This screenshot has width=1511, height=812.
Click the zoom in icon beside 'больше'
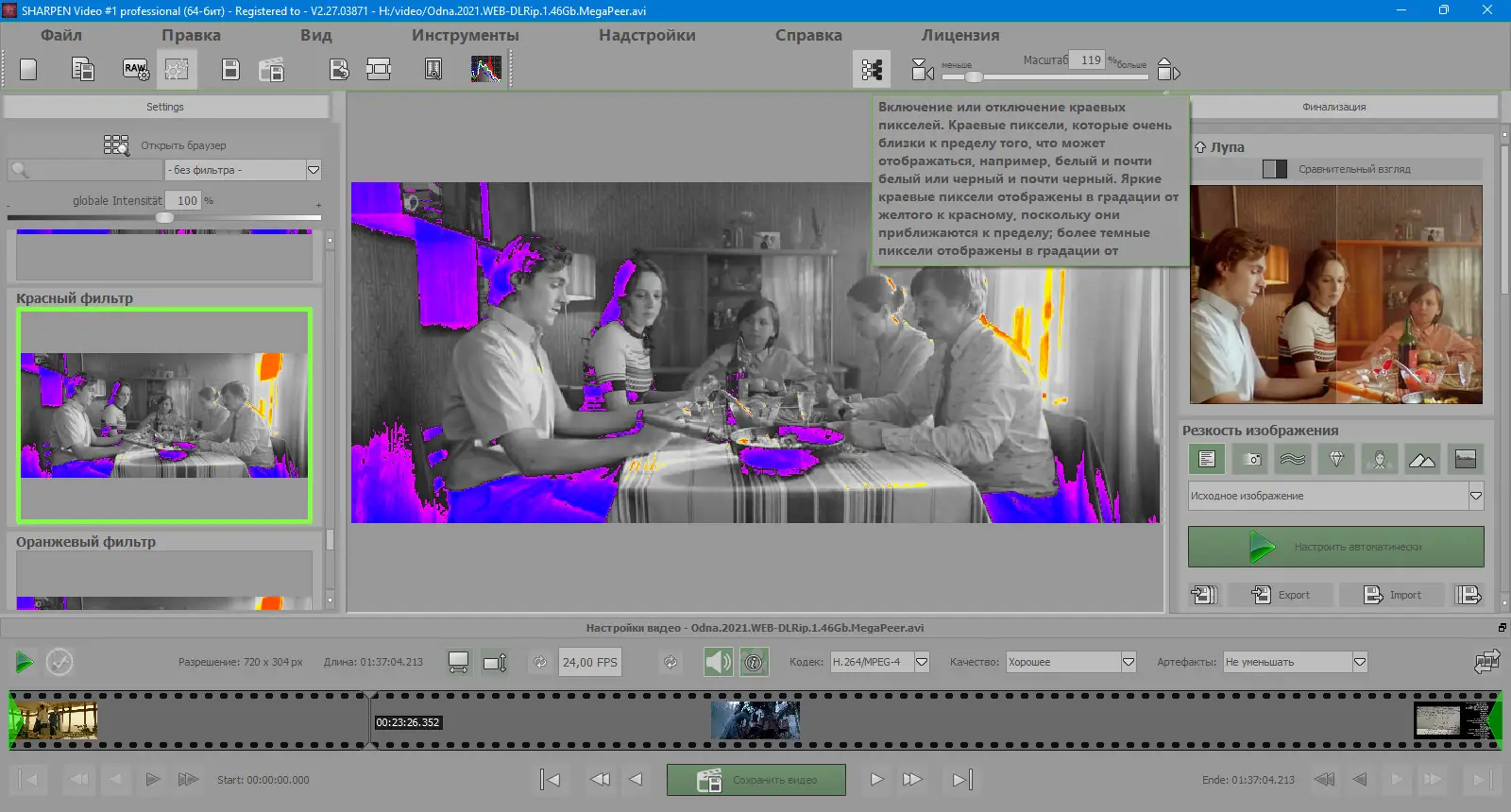(x=1168, y=69)
